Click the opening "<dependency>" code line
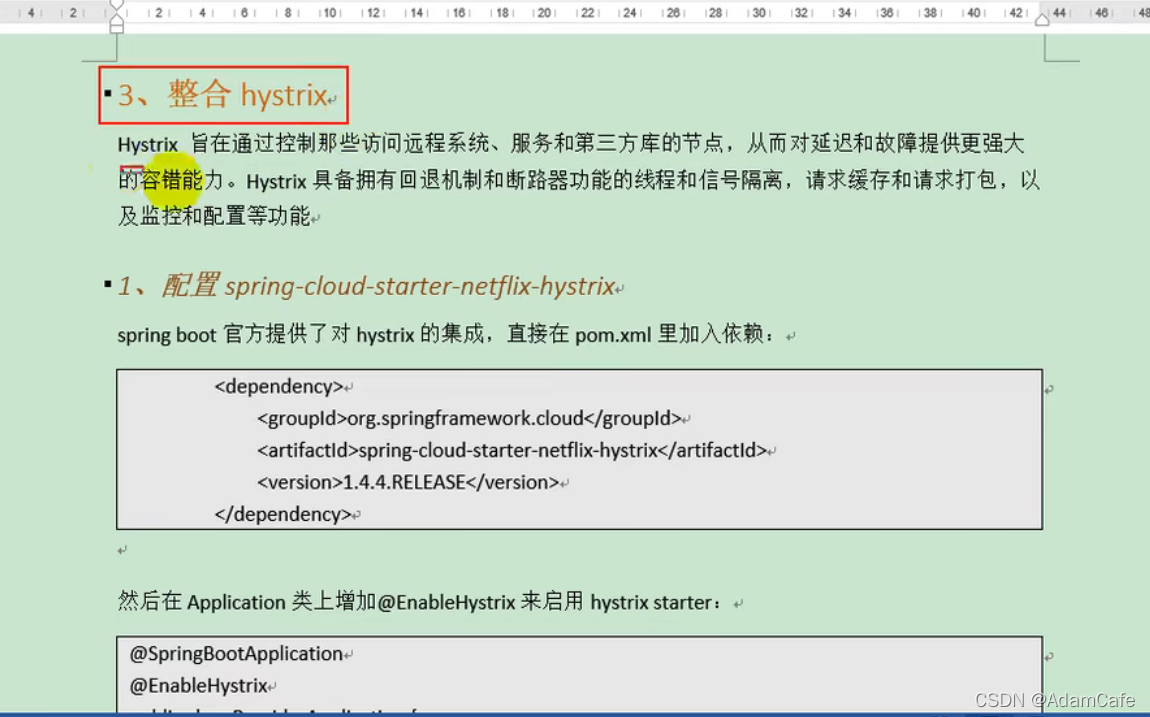This screenshot has width=1150, height=717. 279,386
